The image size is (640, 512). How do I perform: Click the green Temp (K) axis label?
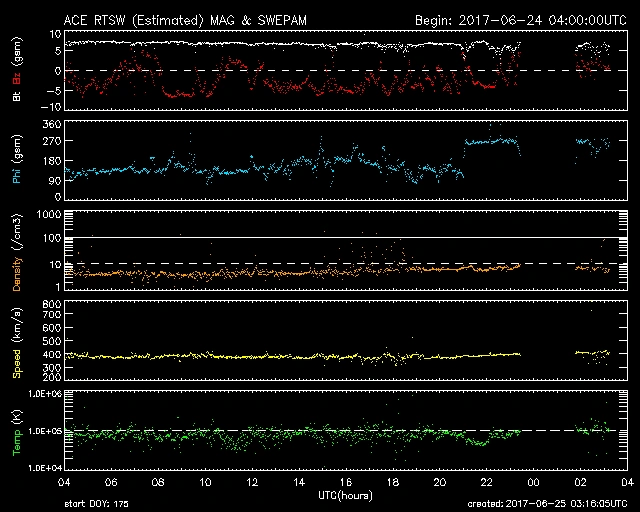[16, 435]
